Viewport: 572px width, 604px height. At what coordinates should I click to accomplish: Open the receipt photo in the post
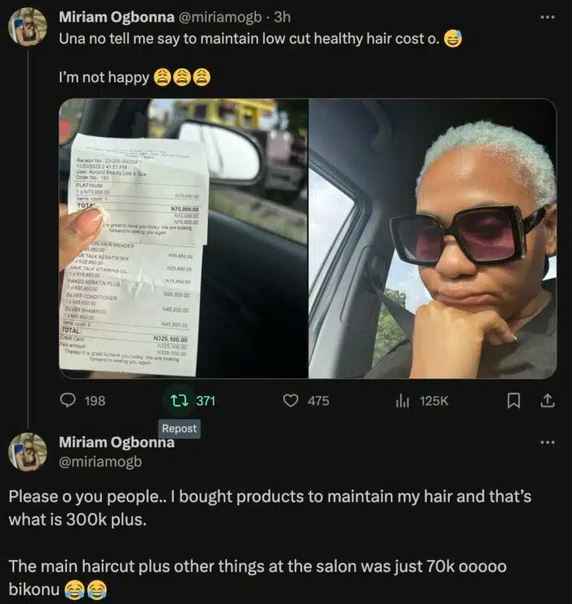[x=183, y=238]
